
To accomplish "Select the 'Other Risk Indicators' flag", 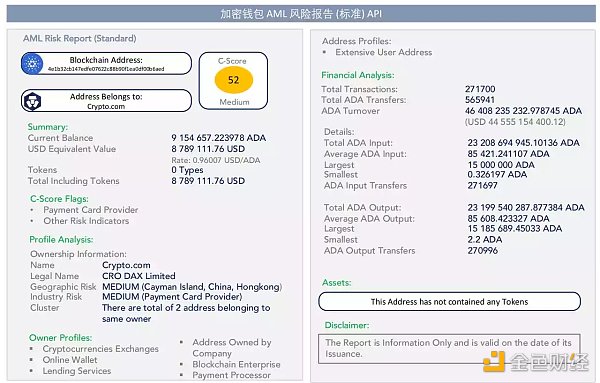I will click(86, 221).
